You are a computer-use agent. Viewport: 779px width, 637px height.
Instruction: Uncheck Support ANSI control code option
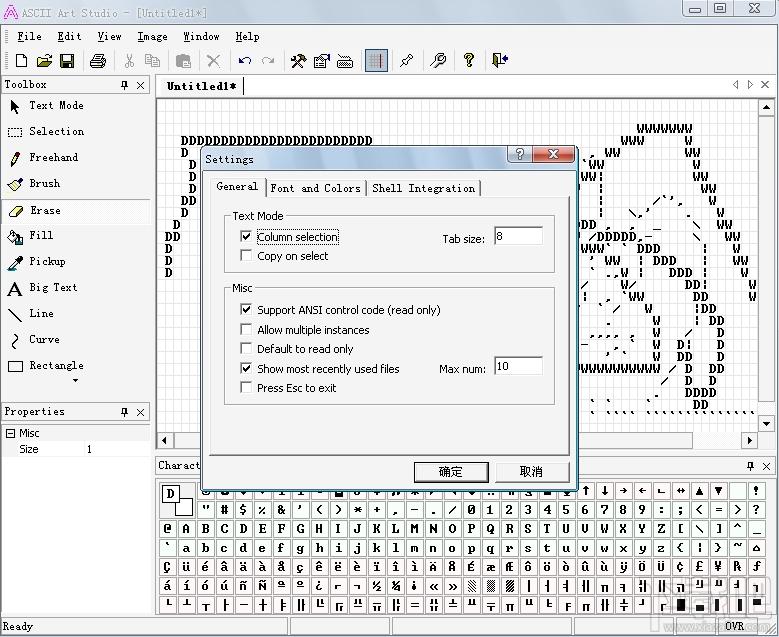click(246, 310)
